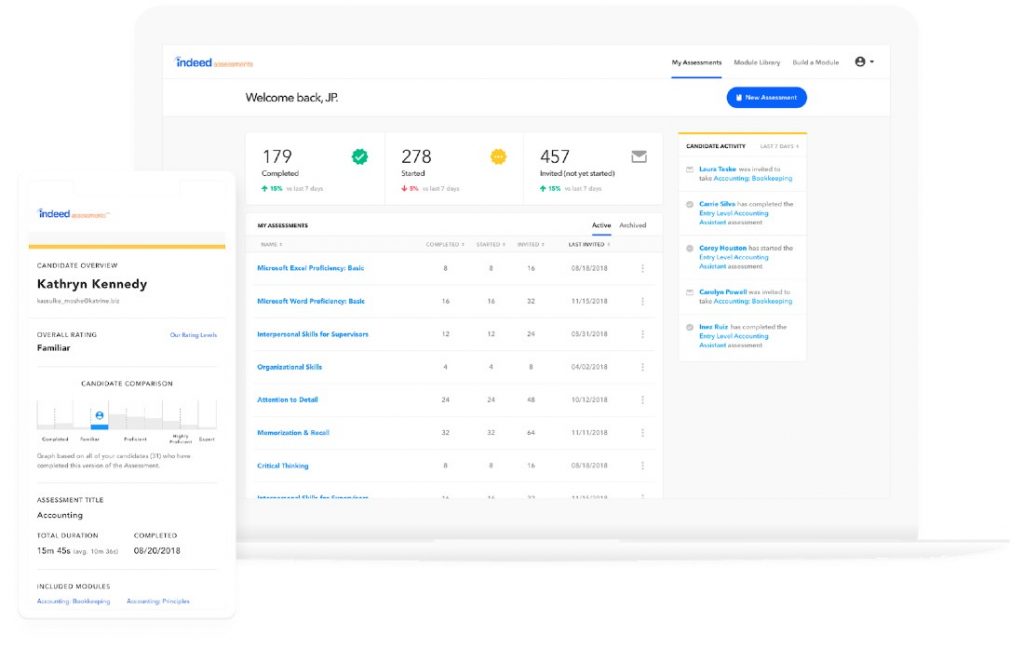
Task: Open Organizational Skills assessment
Action: click(x=289, y=367)
